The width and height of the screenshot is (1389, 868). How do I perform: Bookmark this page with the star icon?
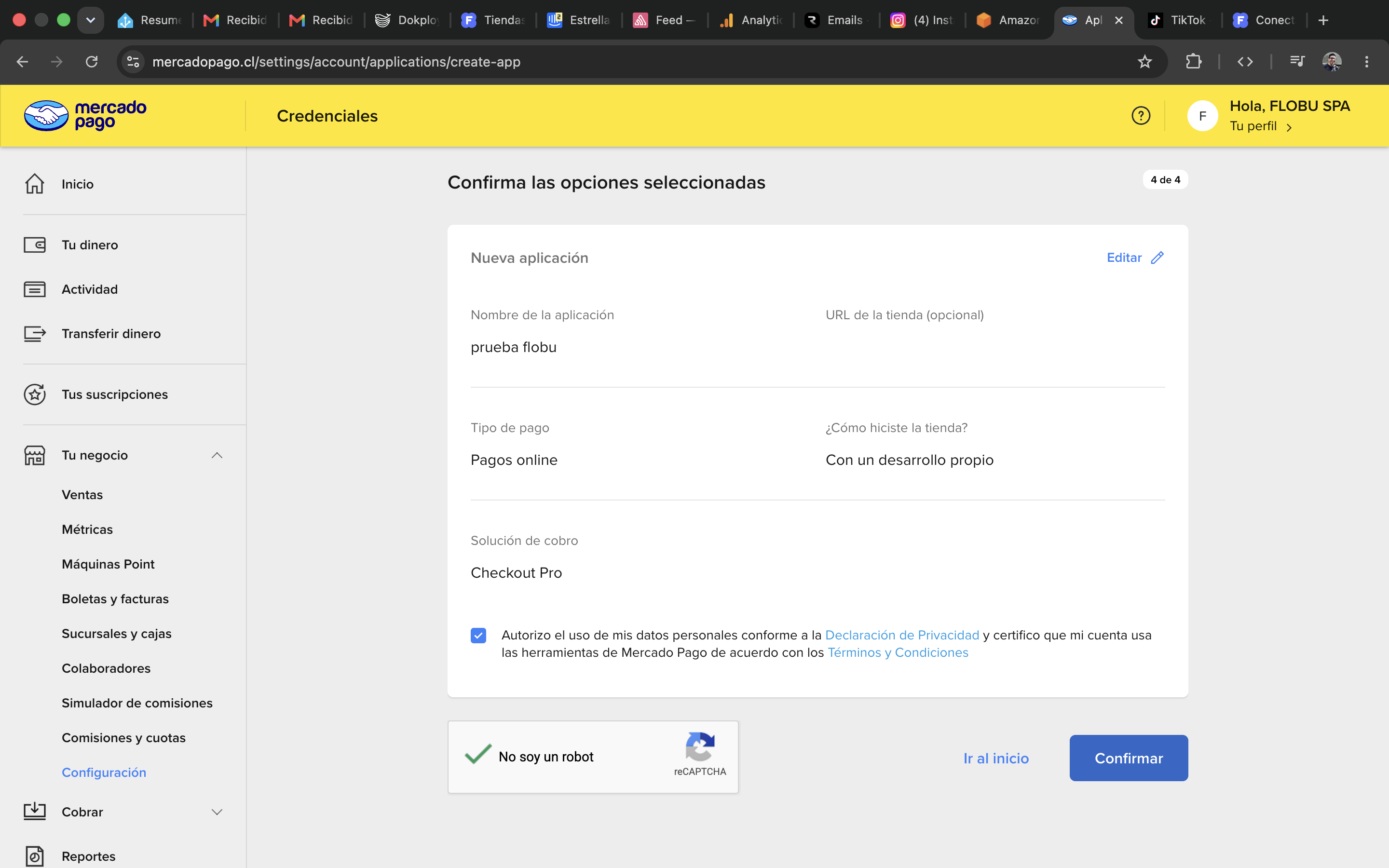point(1144,61)
